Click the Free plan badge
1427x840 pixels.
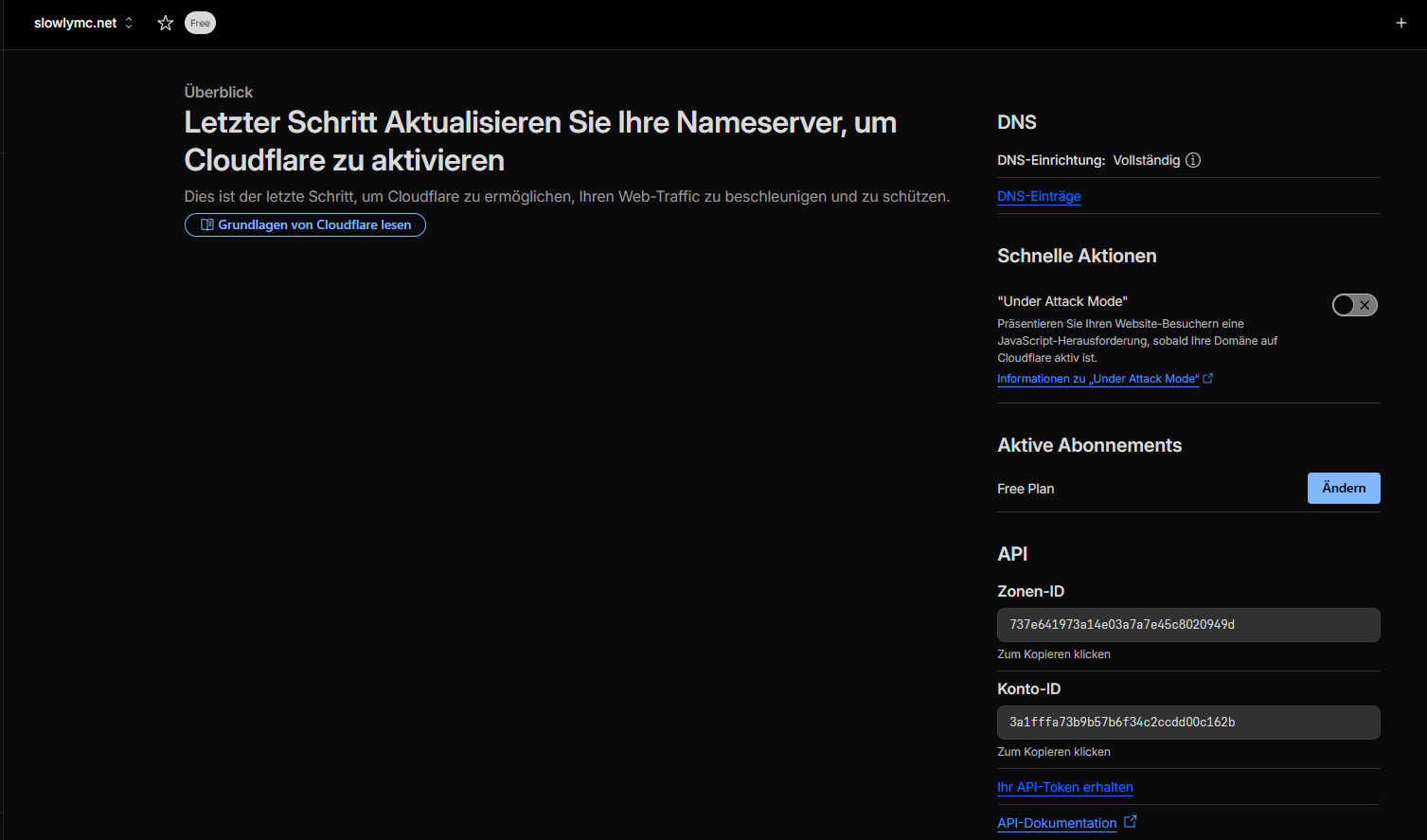point(199,23)
